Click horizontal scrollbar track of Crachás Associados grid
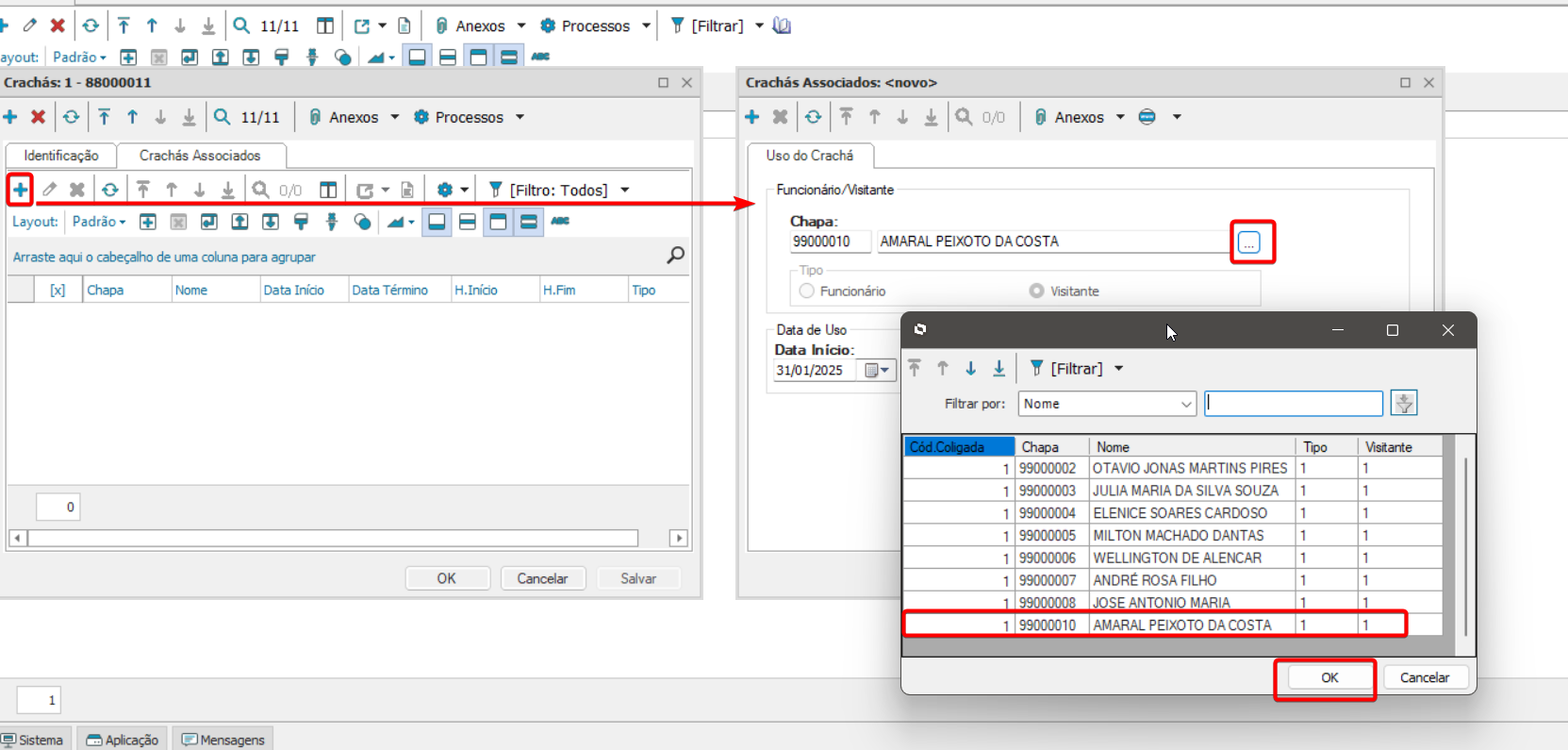1568x750 pixels. [x=333, y=538]
